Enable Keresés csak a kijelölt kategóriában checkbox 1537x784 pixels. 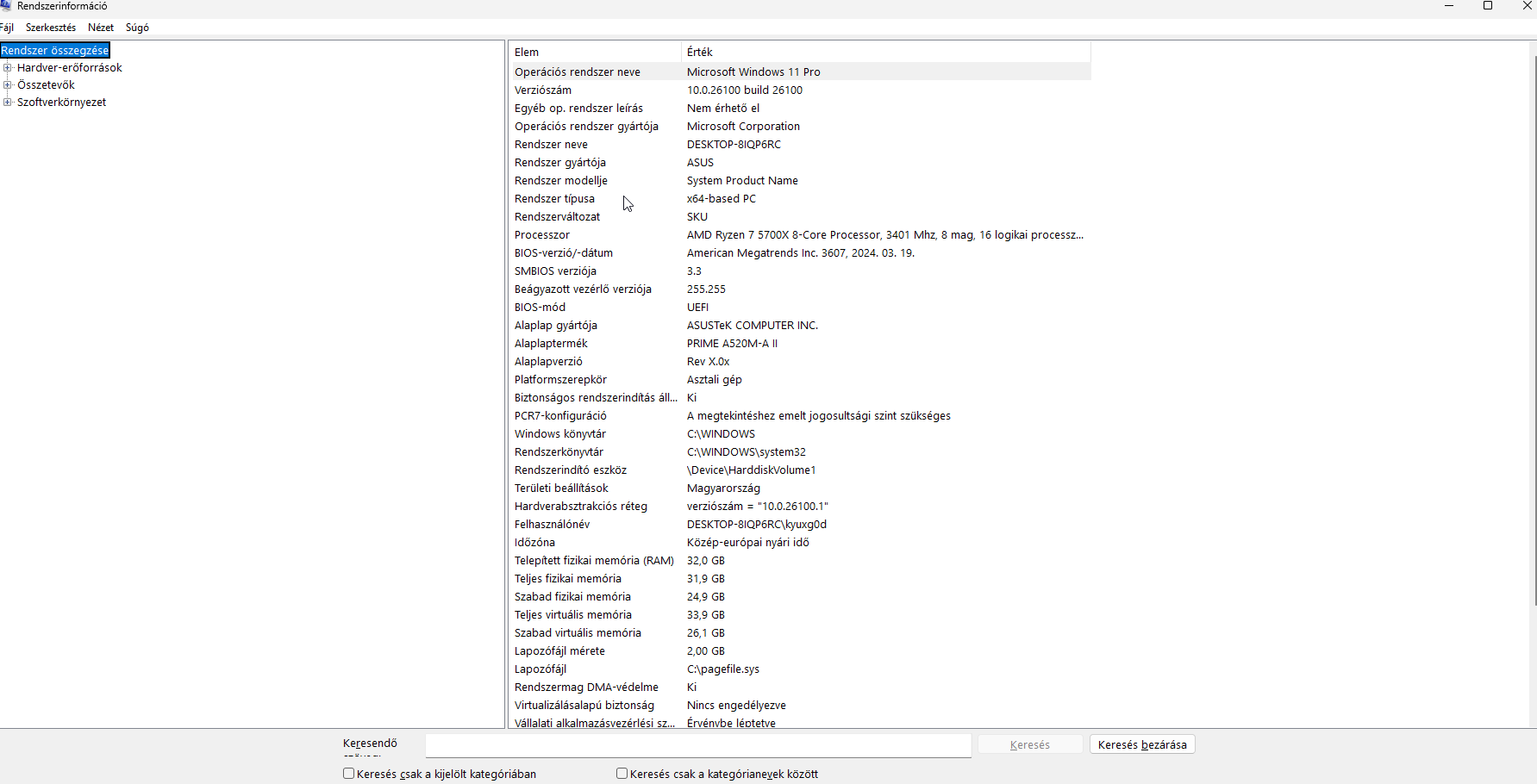349,774
